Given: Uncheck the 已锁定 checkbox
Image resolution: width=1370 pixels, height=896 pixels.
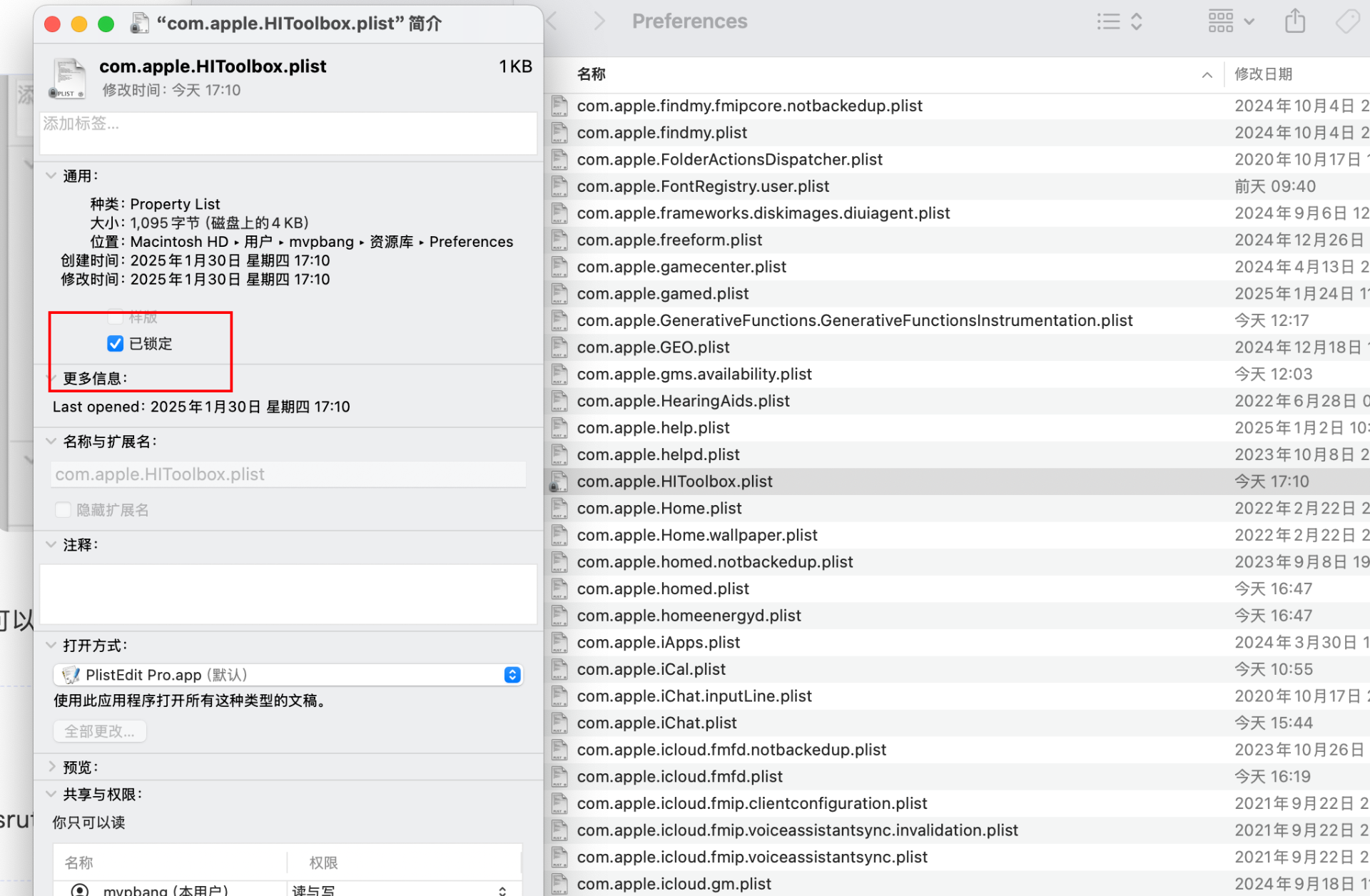Looking at the screenshot, I should click(115, 344).
